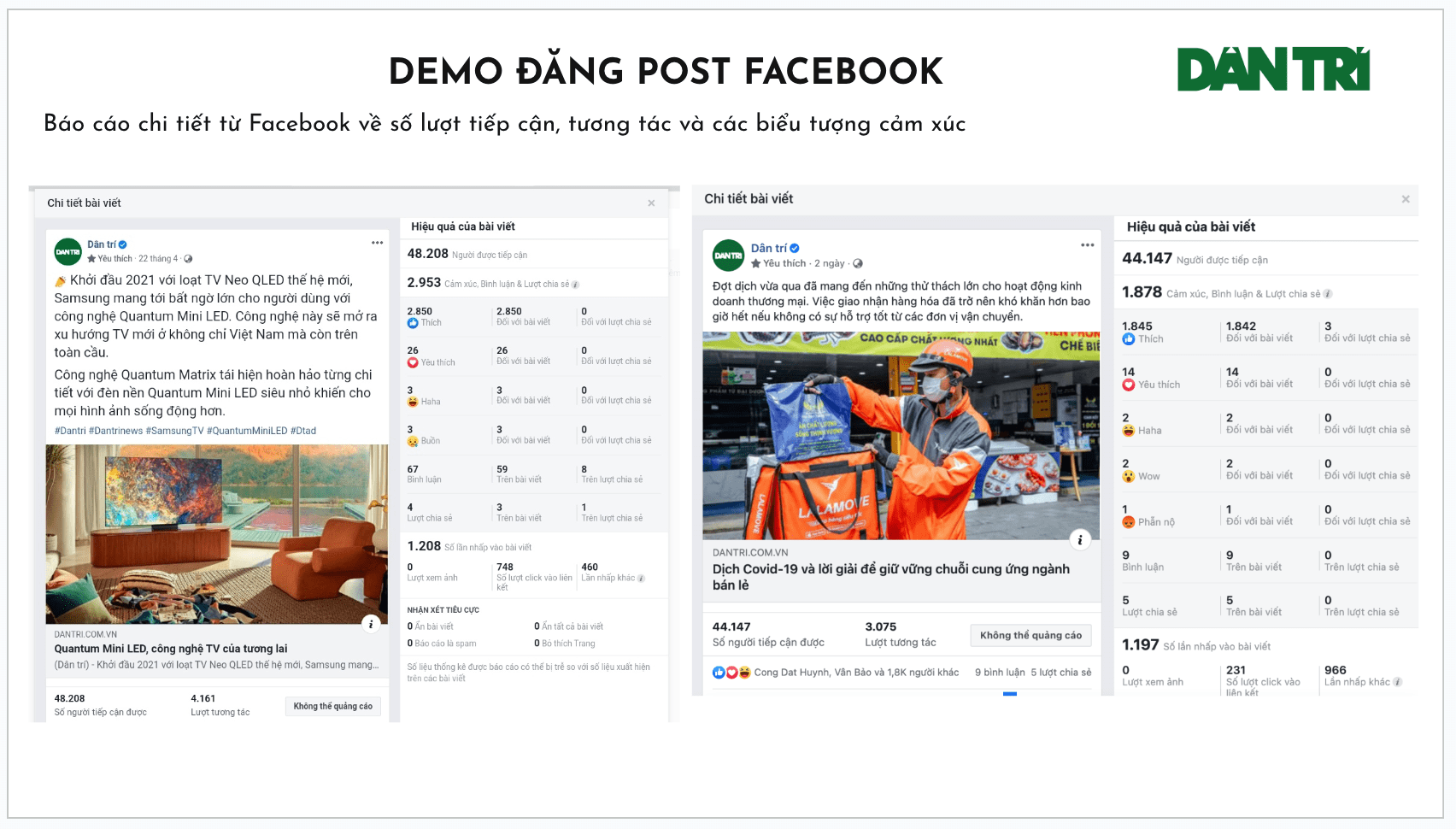The image size is (1456, 829).
Task: Click the reaction emojis under right post
Action: (x=731, y=673)
